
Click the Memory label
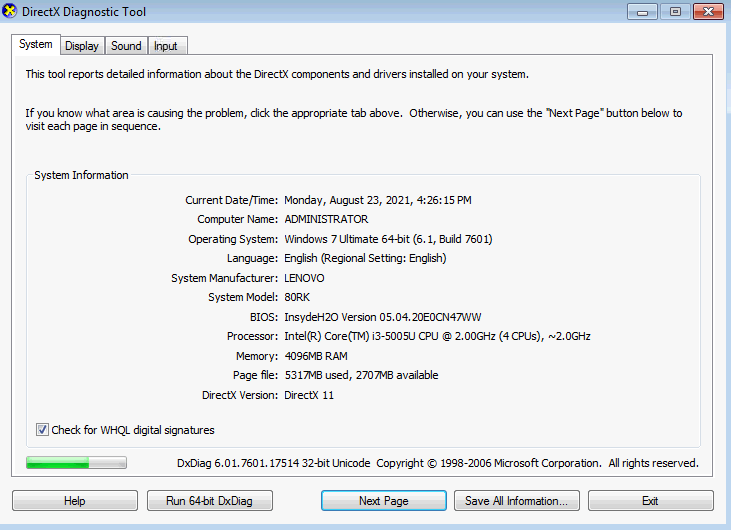click(257, 356)
